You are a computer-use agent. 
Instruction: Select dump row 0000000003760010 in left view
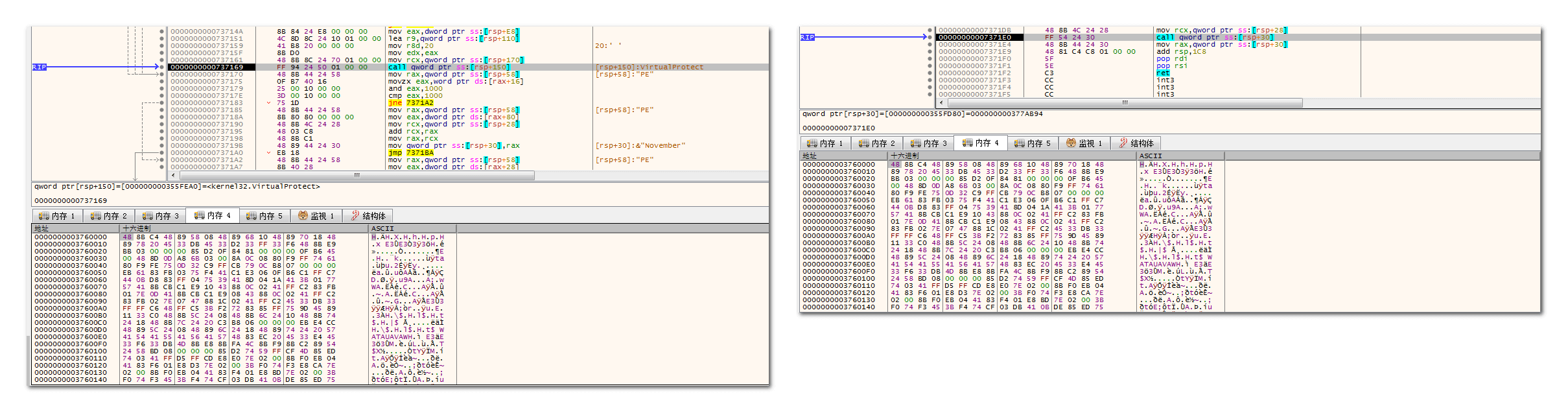pos(240,244)
